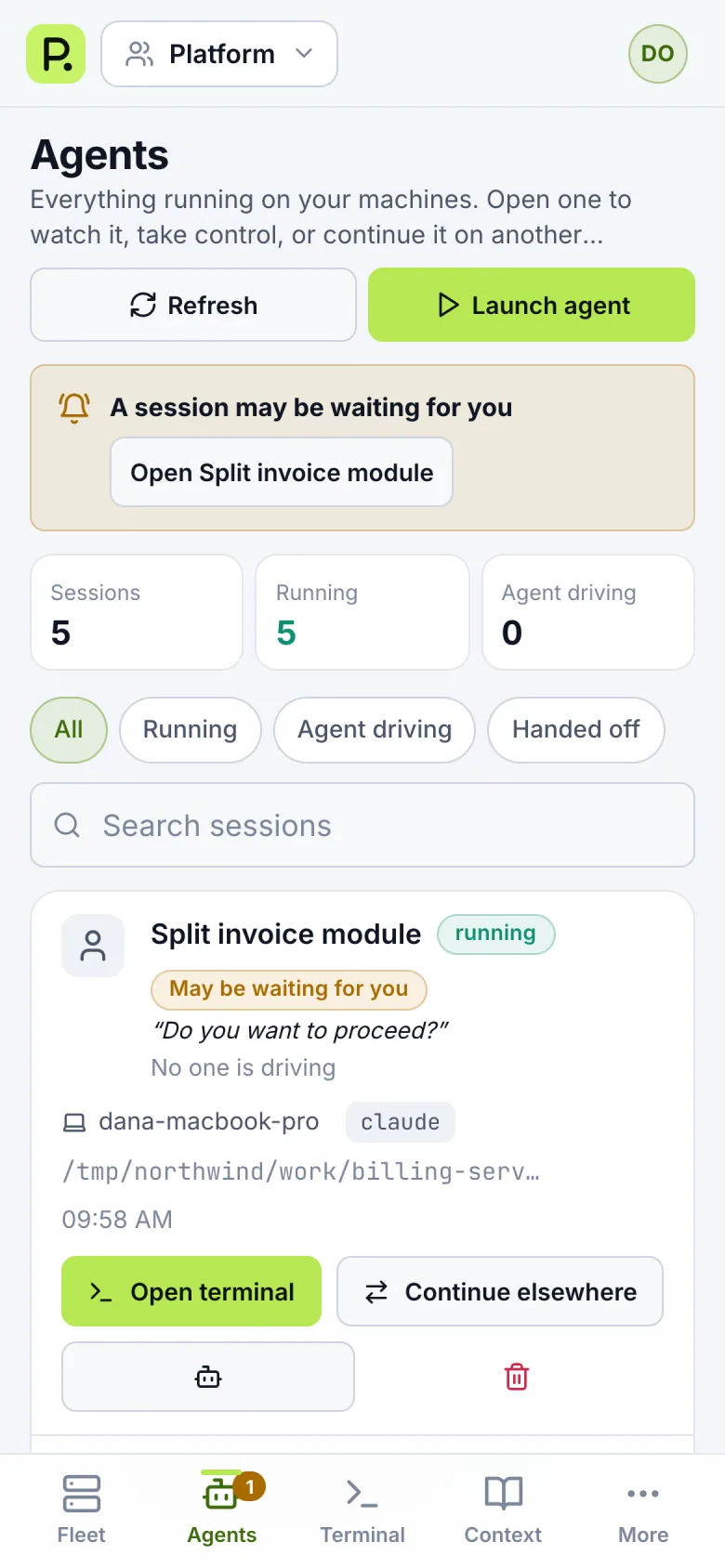This screenshot has width=725, height=1568.
Task: Launch a new agent
Action: tap(532, 305)
